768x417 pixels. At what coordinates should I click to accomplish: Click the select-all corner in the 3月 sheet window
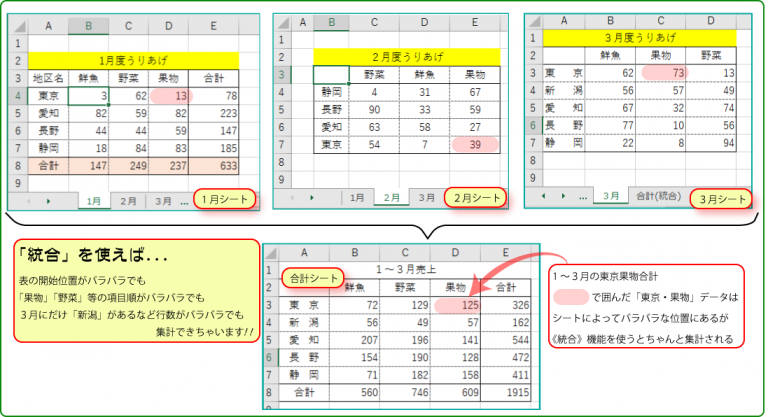click(534, 21)
